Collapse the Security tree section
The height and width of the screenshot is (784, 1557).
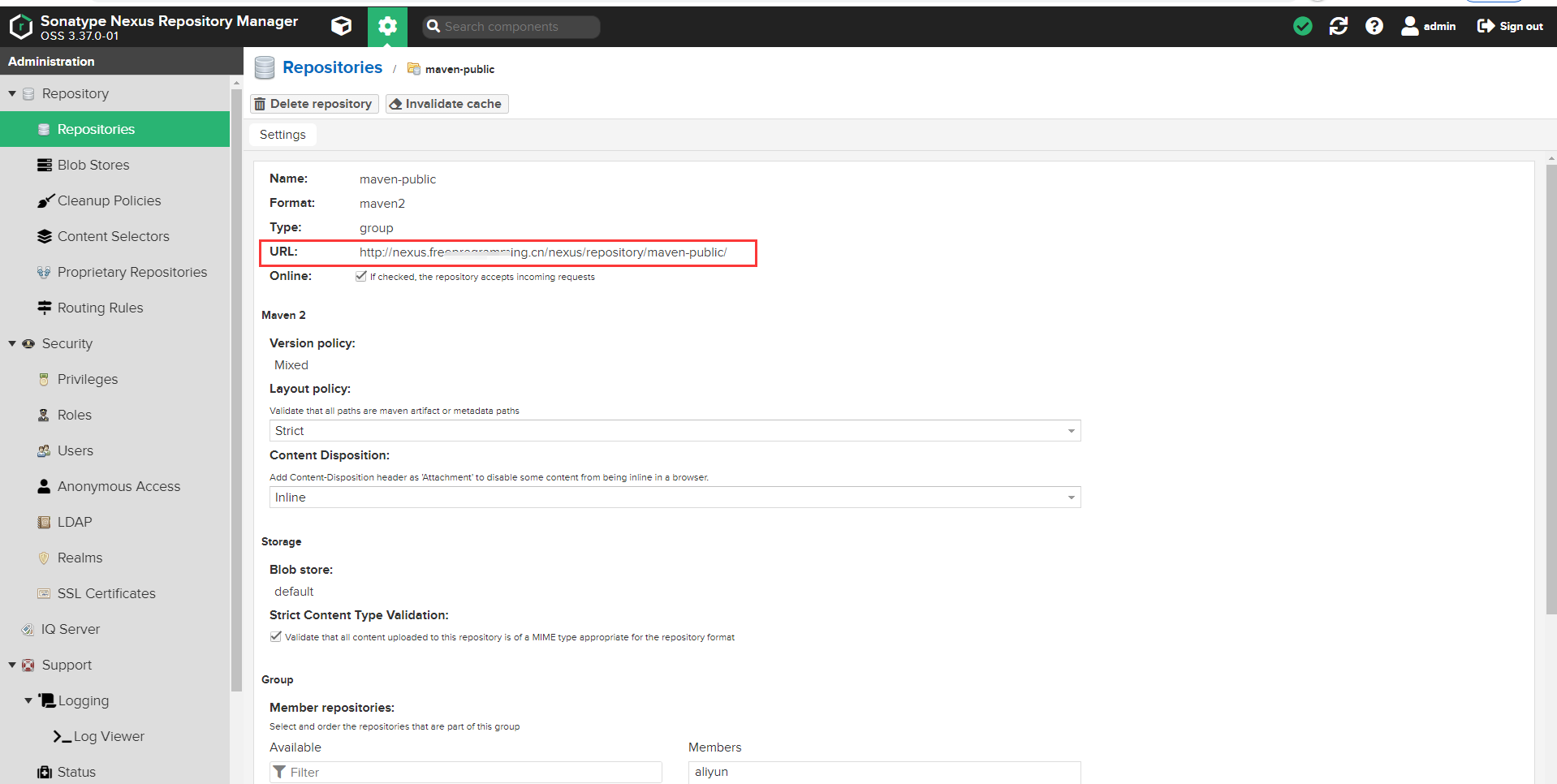12,344
